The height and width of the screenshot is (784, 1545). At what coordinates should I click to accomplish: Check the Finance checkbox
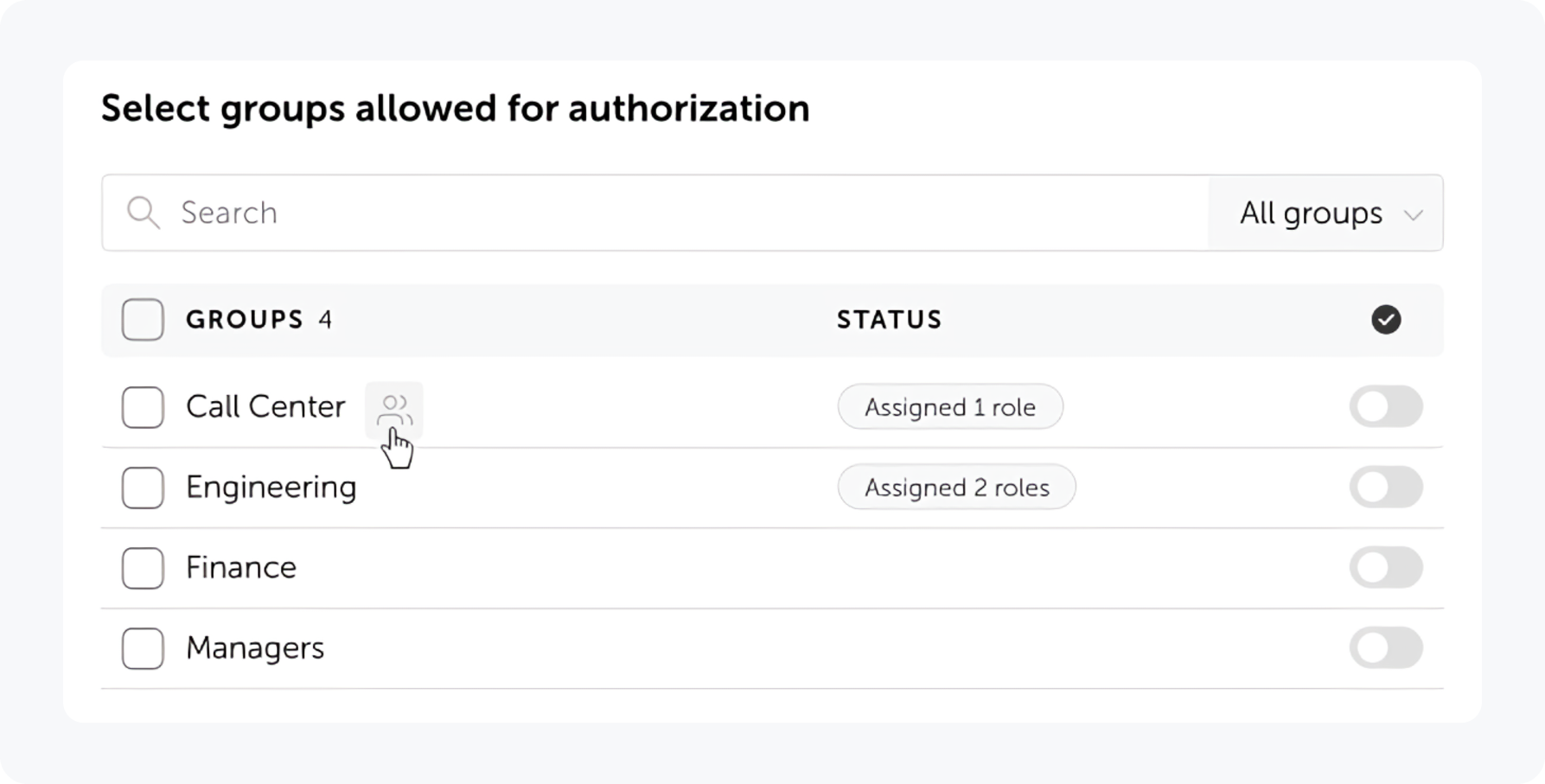(x=142, y=568)
